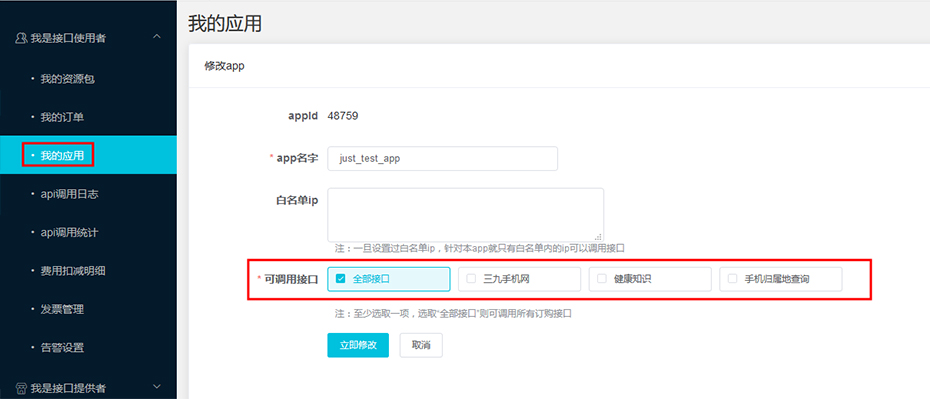Click the 白名单ip field label
The height and width of the screenshot is (399, 930).
pyautogui.click(x=297, y=200)
